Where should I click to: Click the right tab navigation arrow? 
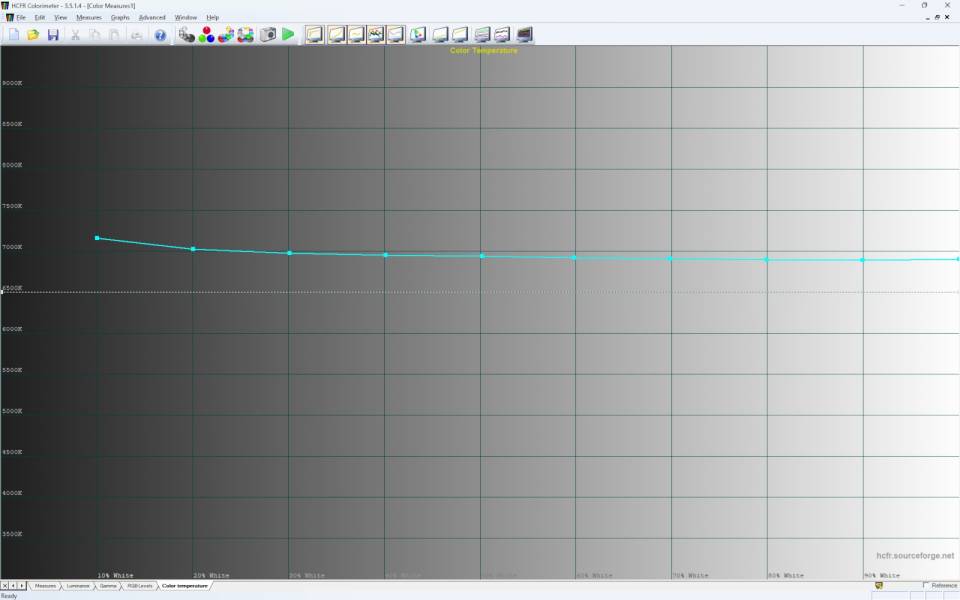[x=22, y=586]
